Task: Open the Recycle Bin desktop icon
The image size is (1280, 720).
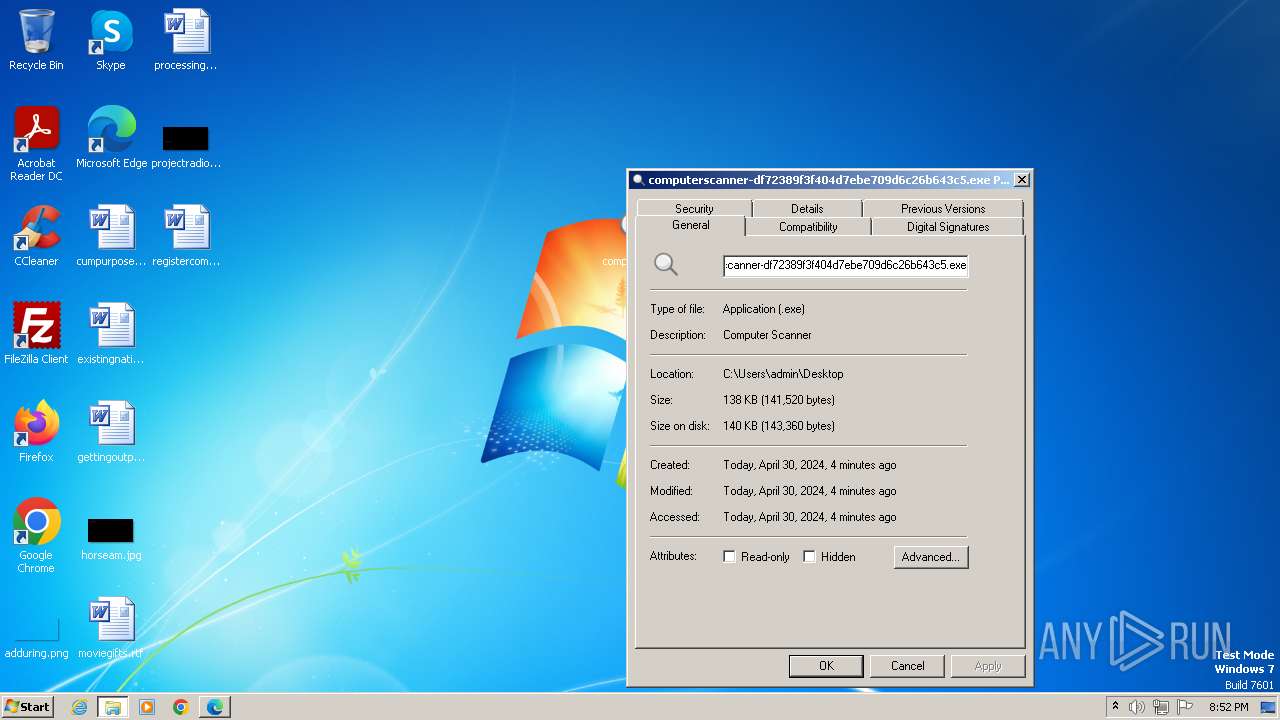Action: click(36, 40)
